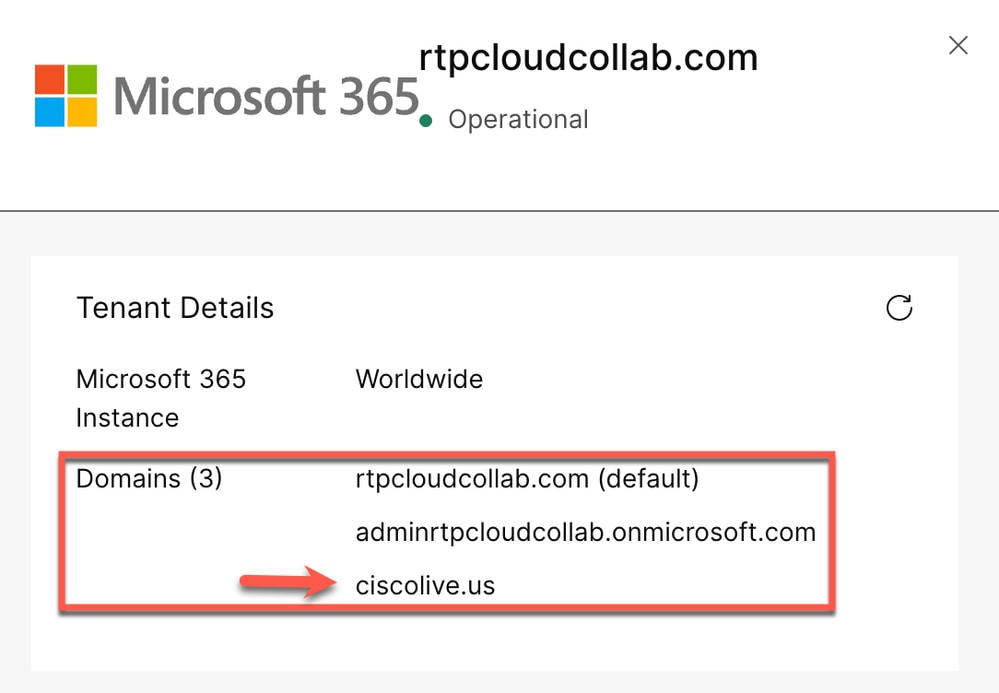Viewport: 999px width, 693px height.
Task: Click the red arrow pointing at ciscolive.us
Action: 288,582
